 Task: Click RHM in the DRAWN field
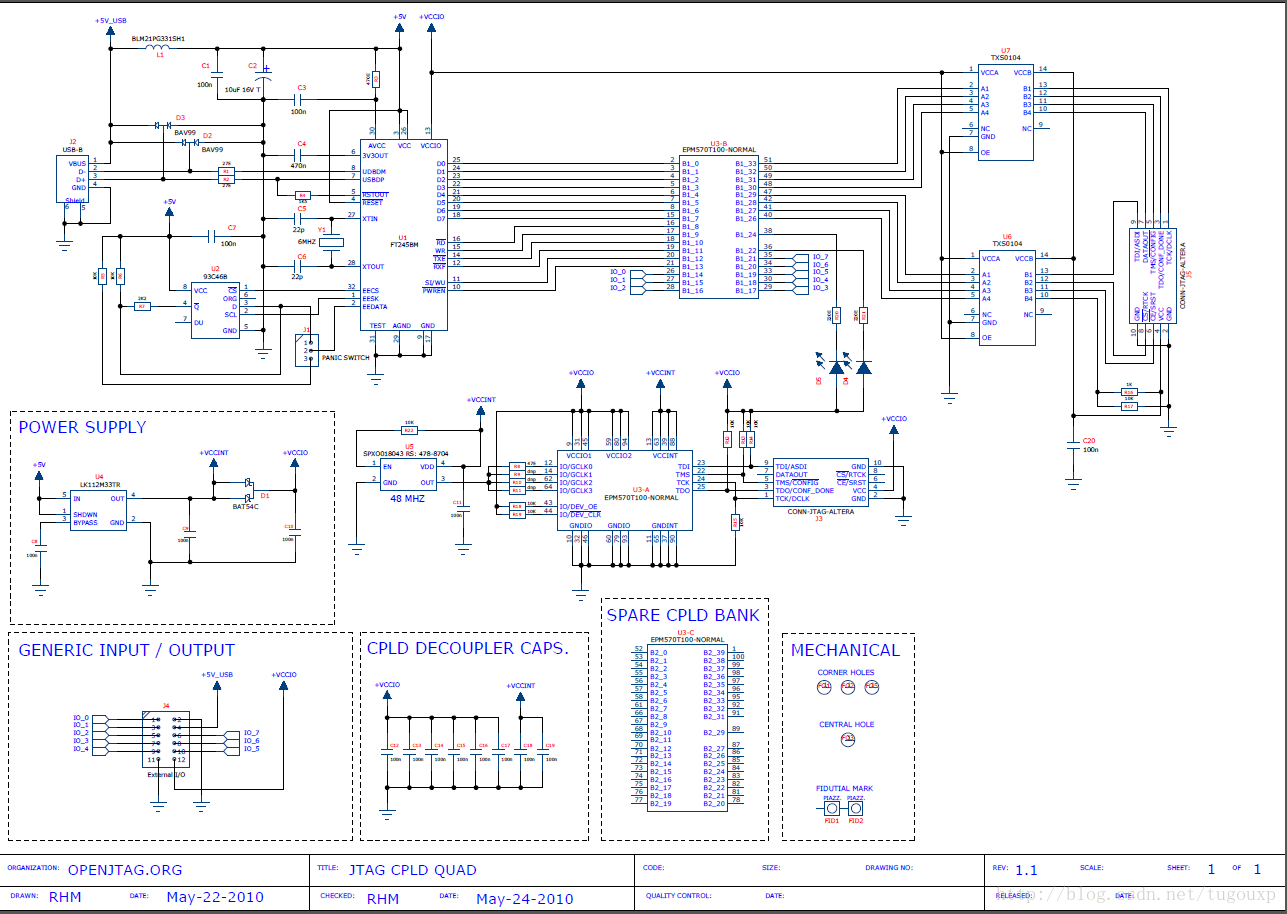(65, 898)
